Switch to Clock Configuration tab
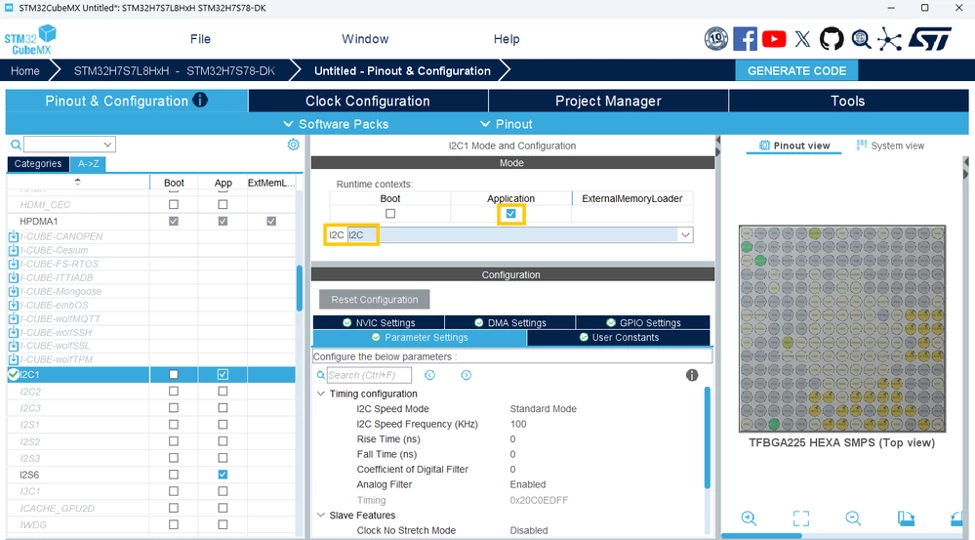Viewport: 975px width, 540px height. coord(367,101)
